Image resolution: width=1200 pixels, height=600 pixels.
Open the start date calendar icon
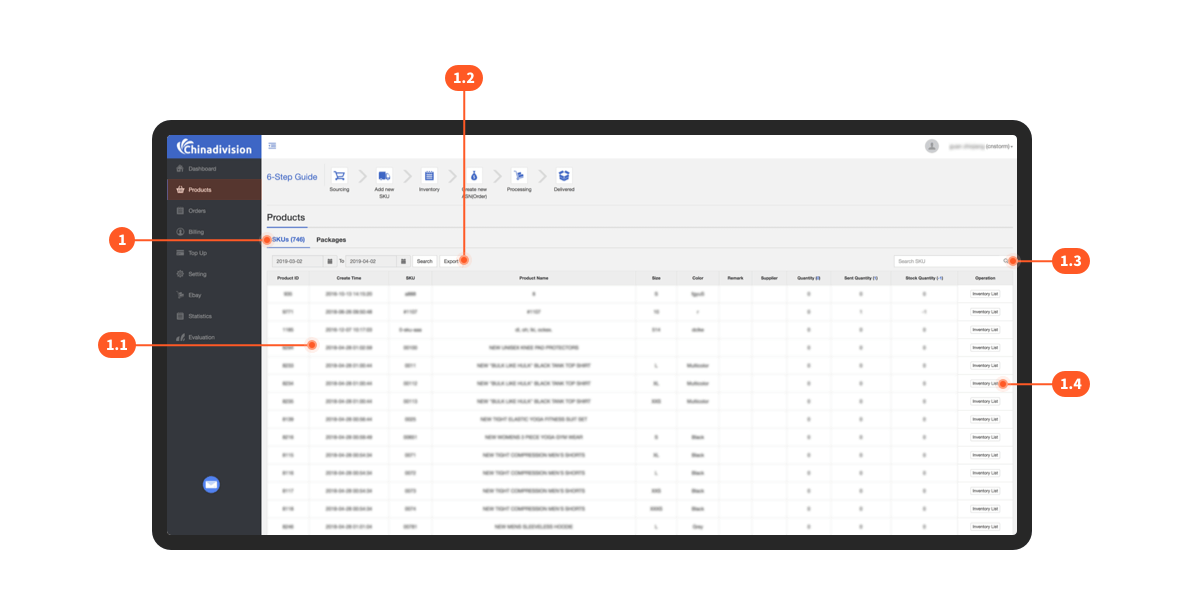point(330,261)
